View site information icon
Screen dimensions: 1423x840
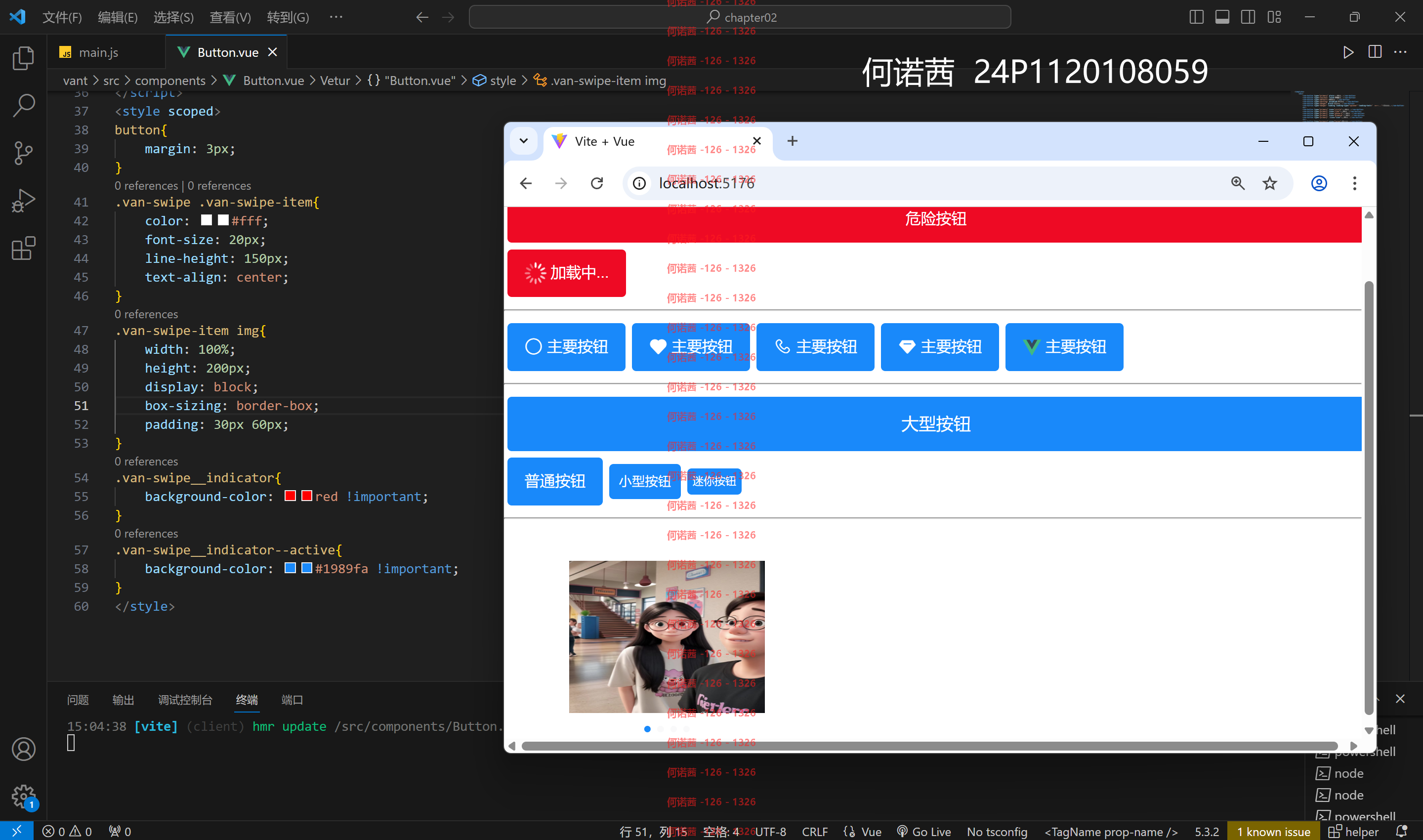[x=639, y=183]
